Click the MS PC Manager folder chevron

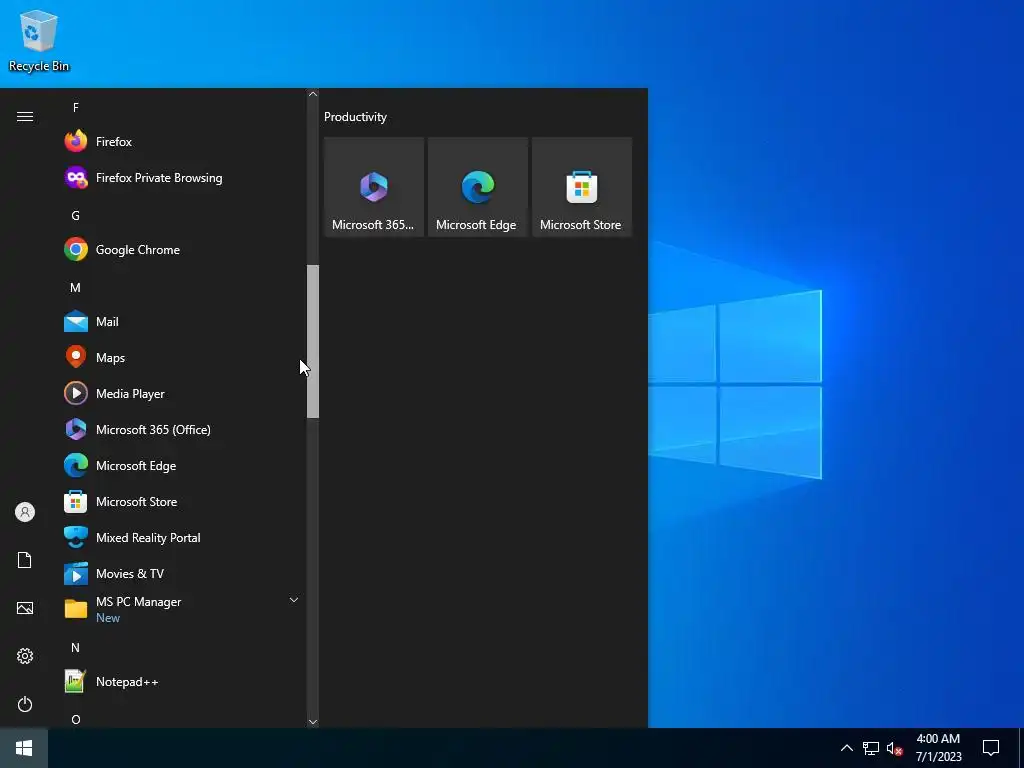pyautogui.click(x=294, y=600)
